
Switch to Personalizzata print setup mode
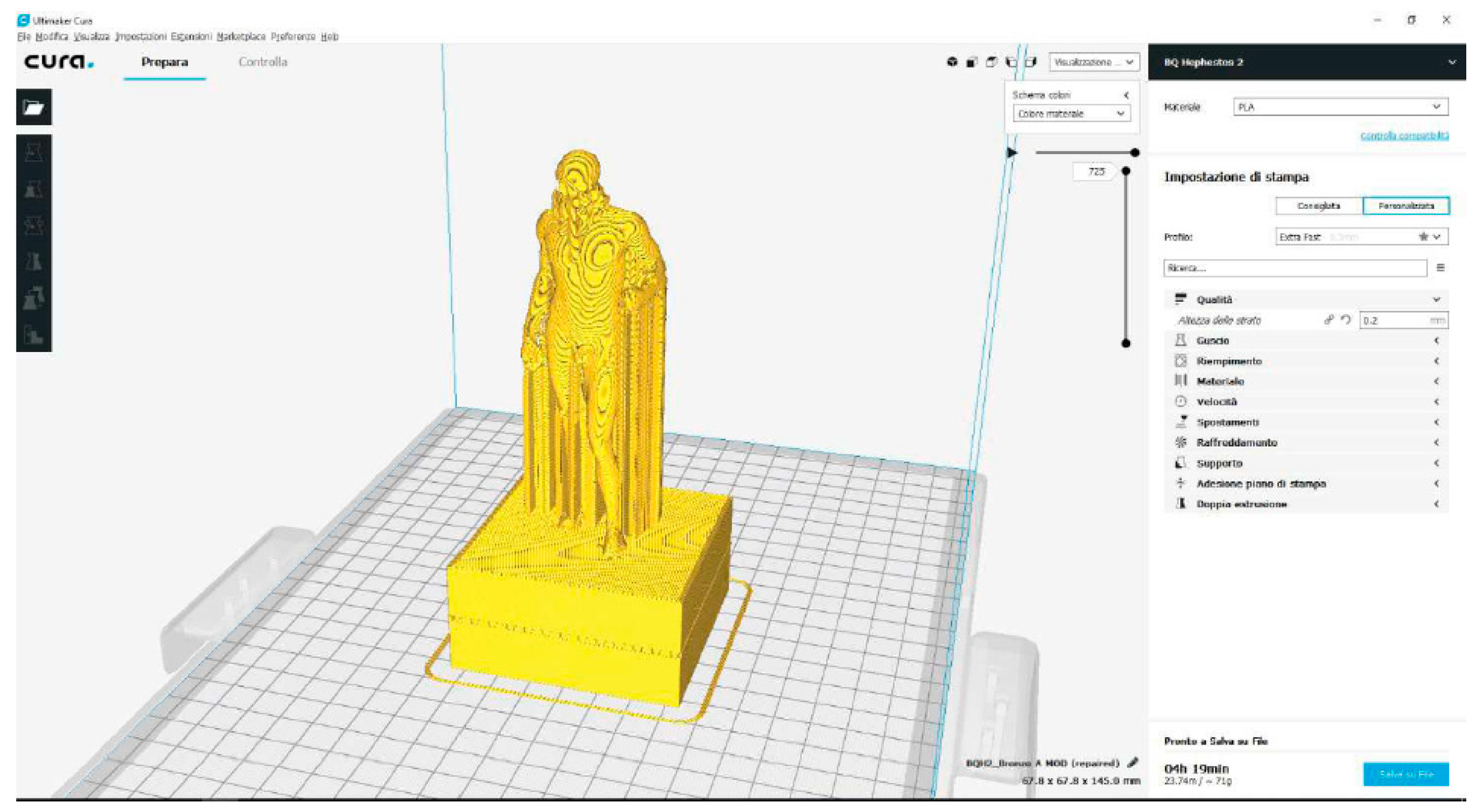(x=1405, y=206)
